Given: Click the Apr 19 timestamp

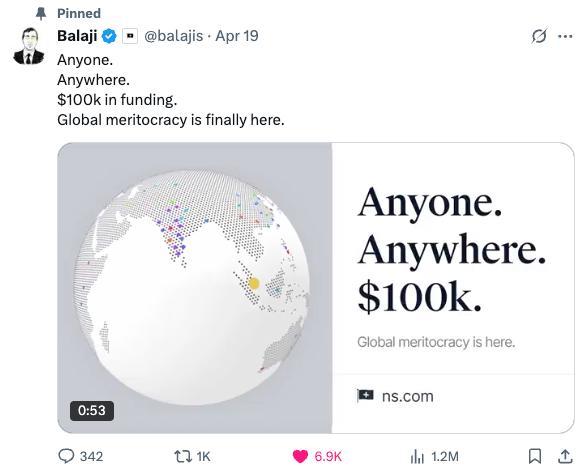Looking at the screenshot, I should 237,36.
